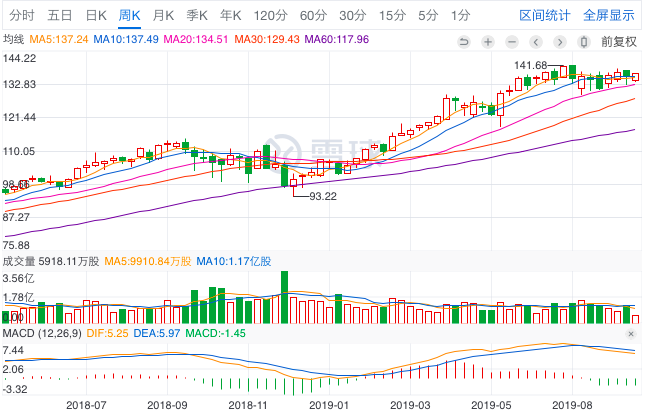Click the candlestick style icon
The width and height of the screenshot is (653, 417).
(x=584, y=42)
